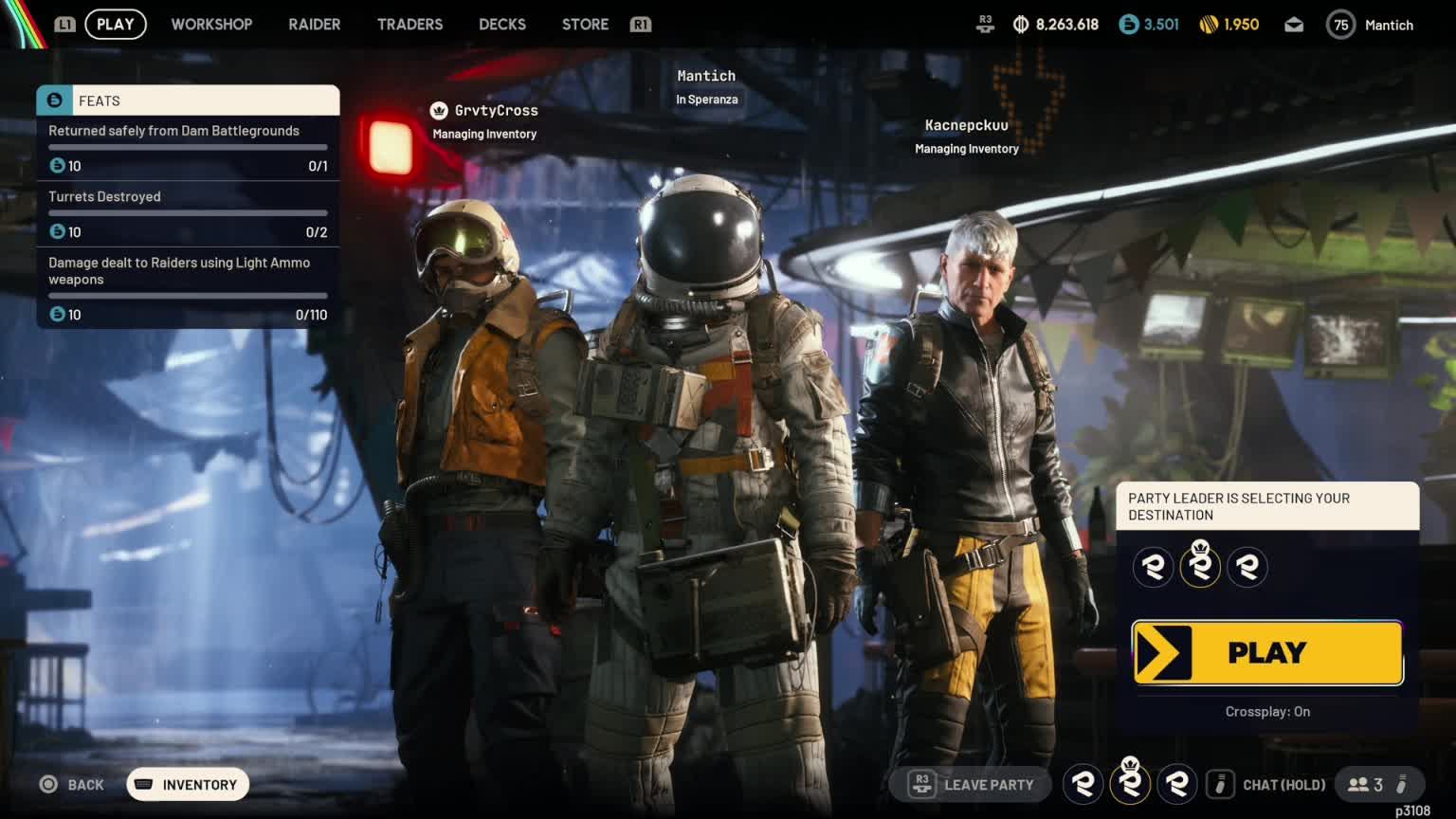This screenshot has width=1456, height=819.
Task: Click the third party member emblem in the destination panel
Action: [1247, 567]
